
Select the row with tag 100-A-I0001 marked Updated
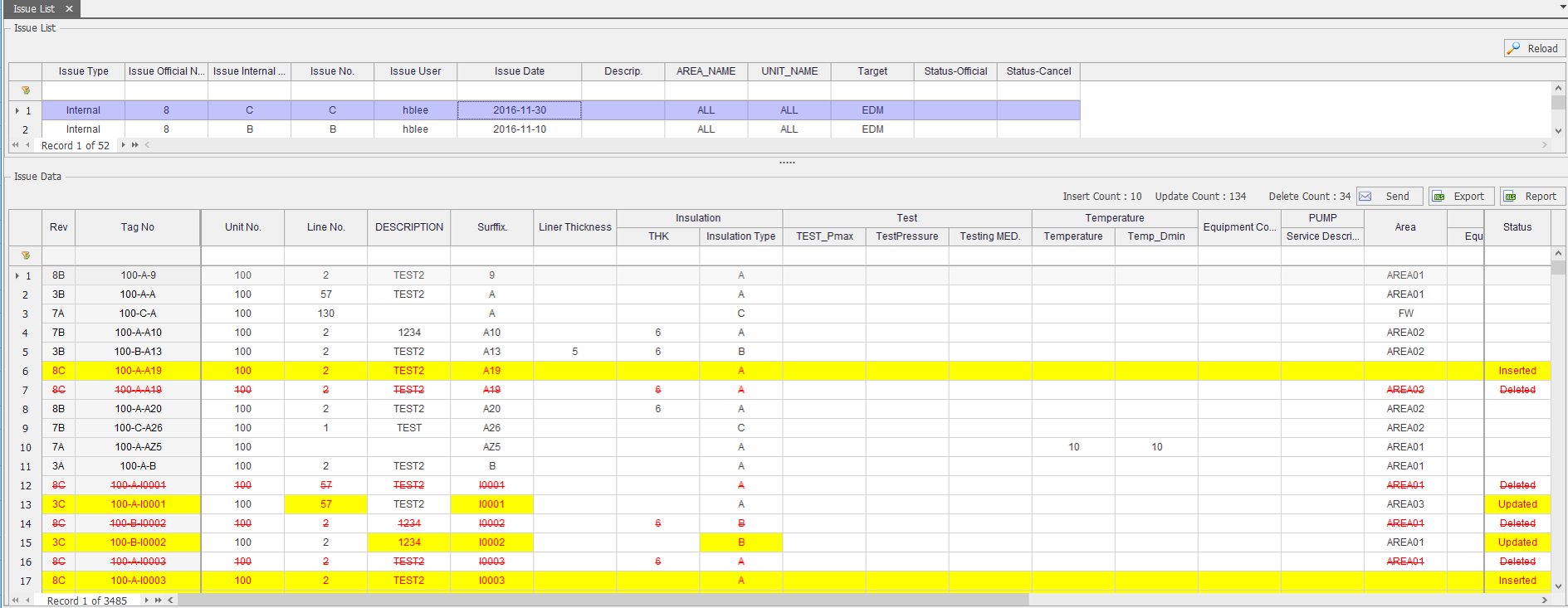pyautogui.click(x=138, y=504)
